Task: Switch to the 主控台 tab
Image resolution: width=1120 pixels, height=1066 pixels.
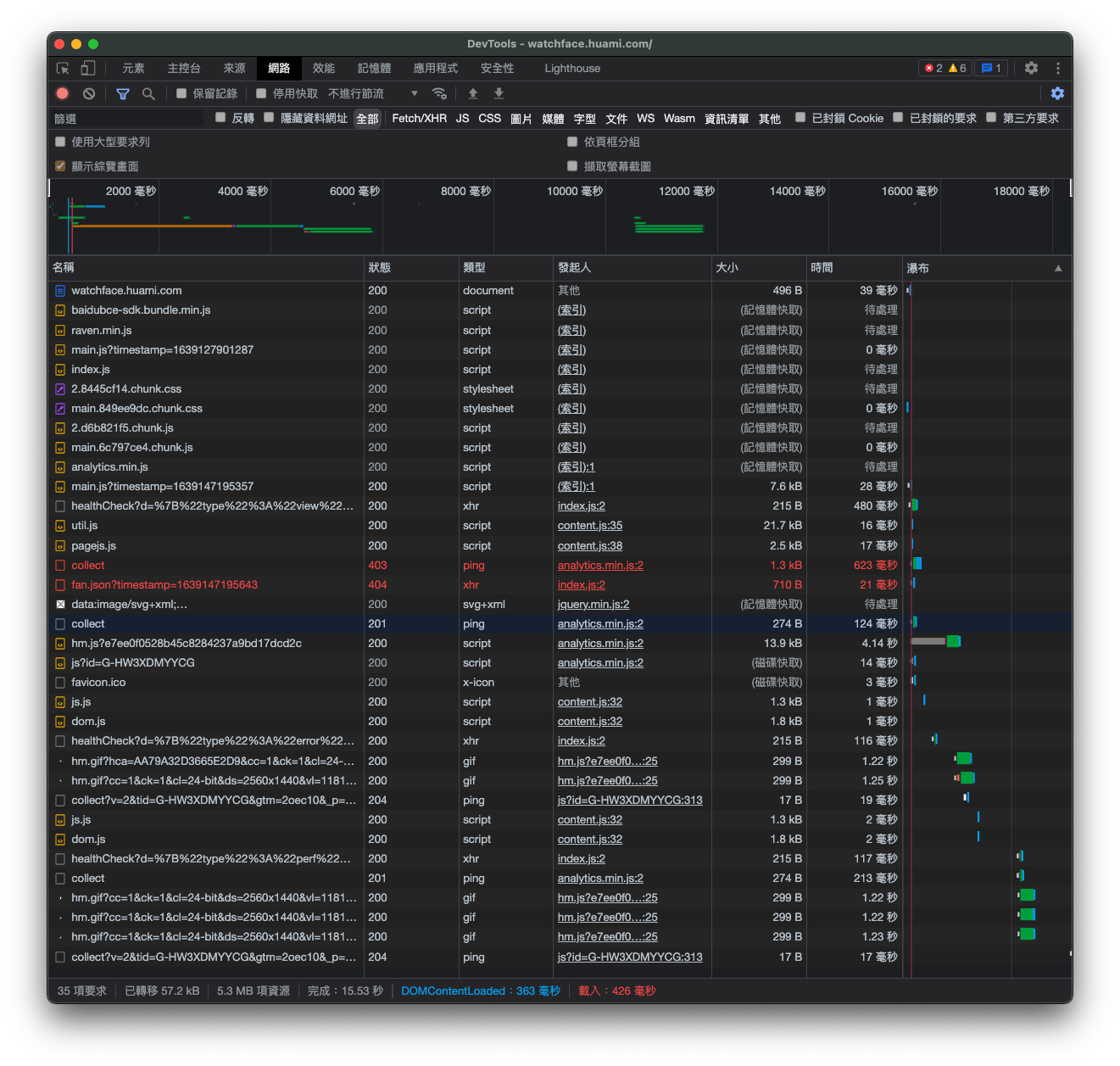Action: (x=184, y=68)
